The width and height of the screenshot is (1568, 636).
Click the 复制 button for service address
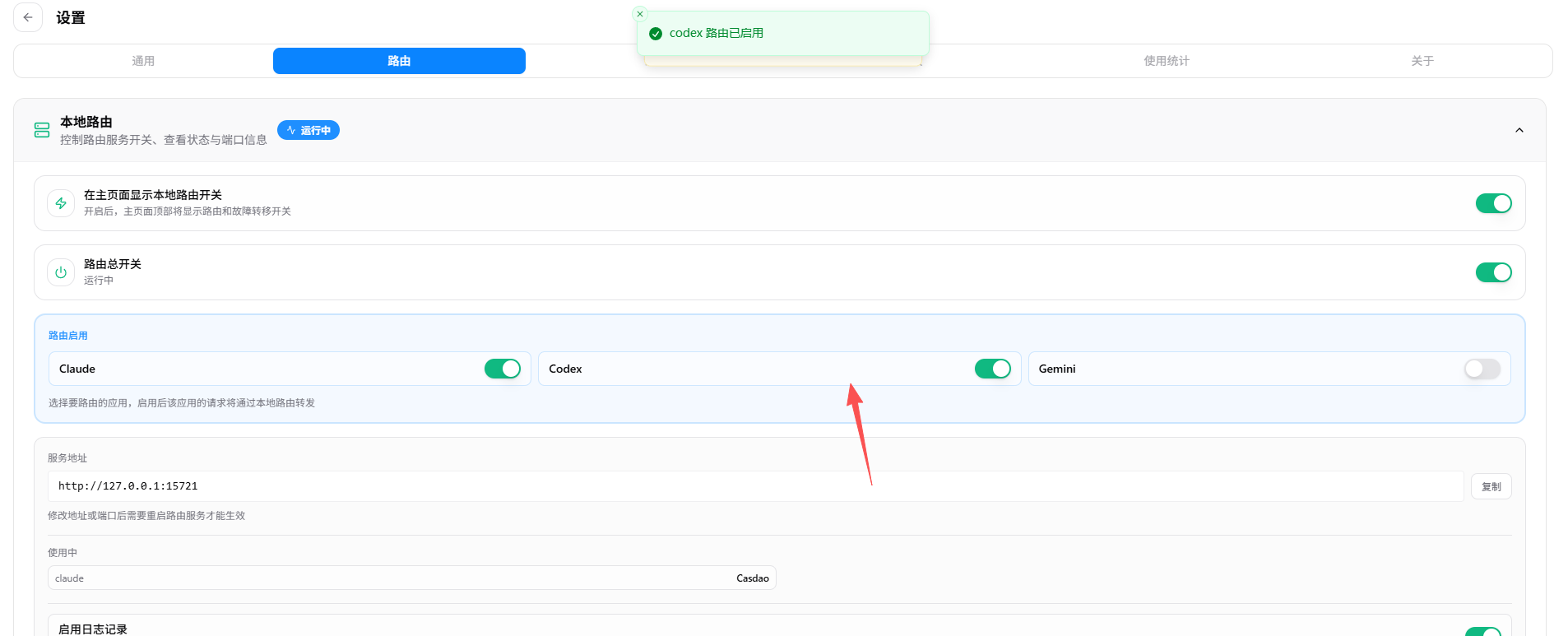1491,486
